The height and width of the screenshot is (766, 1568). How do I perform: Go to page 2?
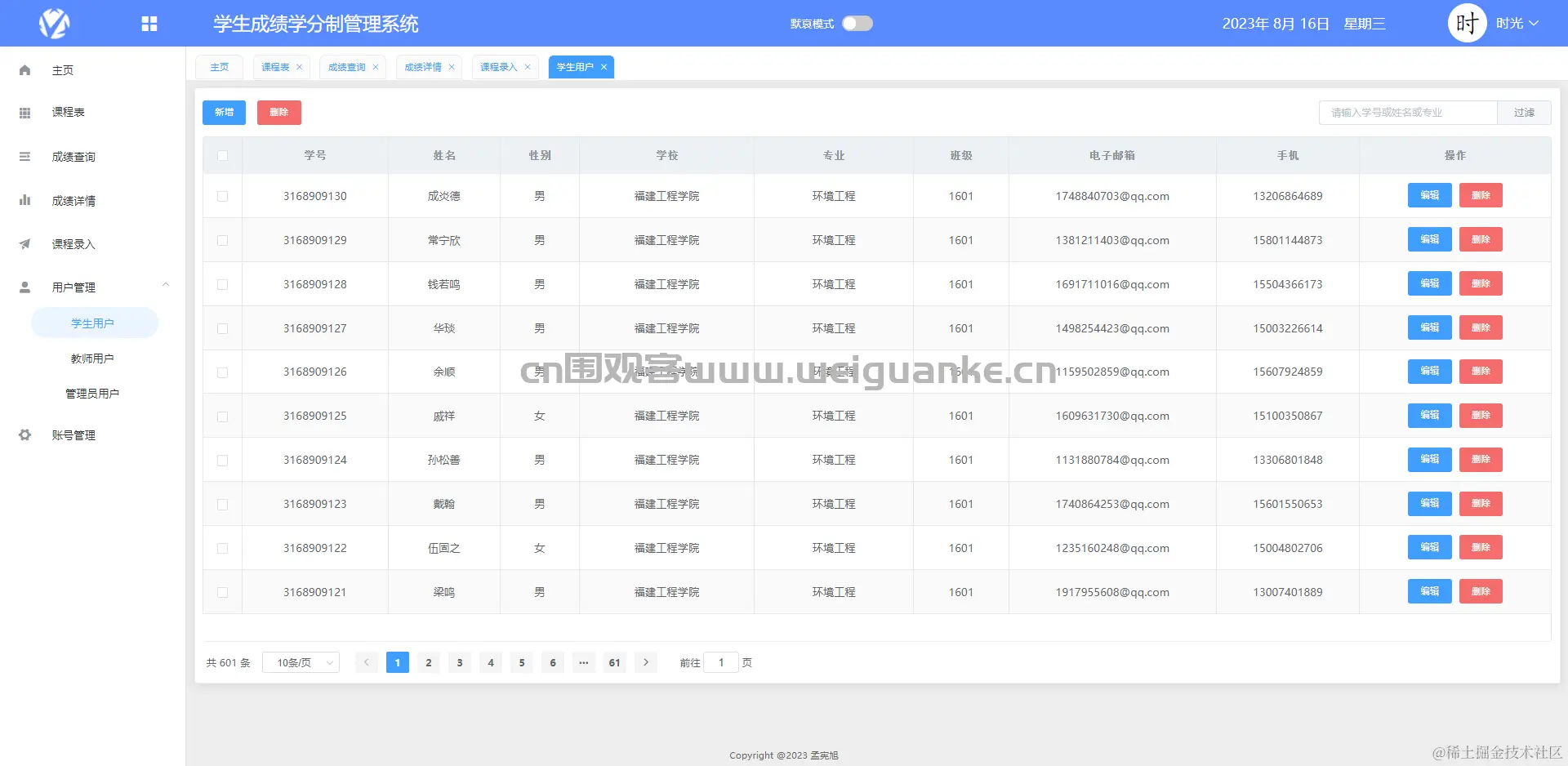pyautogui.click(x=429, y=662)
